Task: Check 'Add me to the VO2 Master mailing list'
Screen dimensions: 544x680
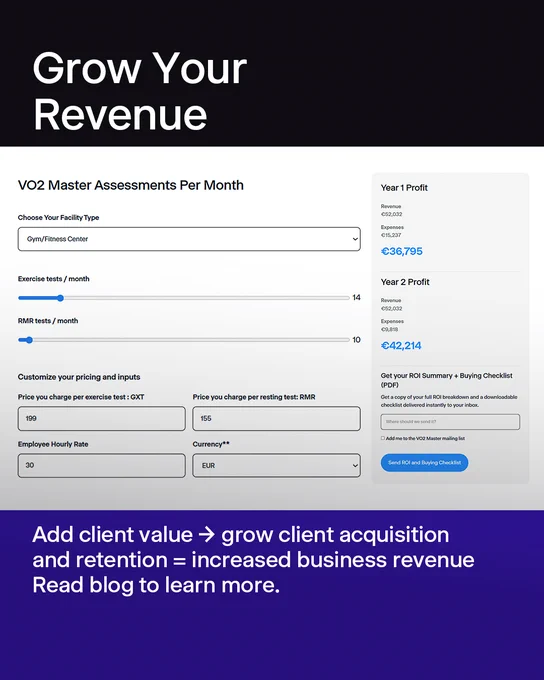Action: pyautogui.click(x=383, y=438)
